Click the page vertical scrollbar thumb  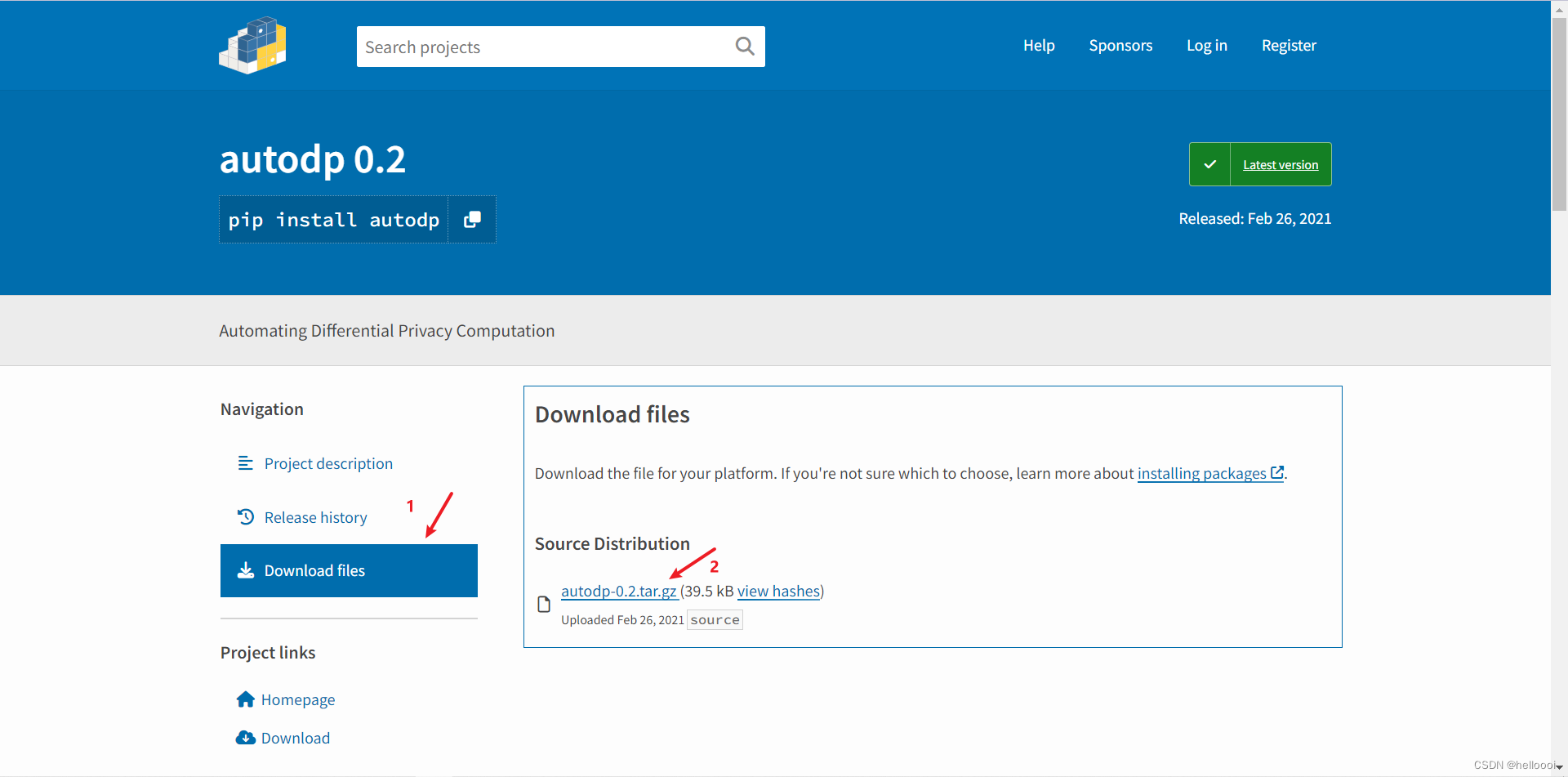(1559, 114)
